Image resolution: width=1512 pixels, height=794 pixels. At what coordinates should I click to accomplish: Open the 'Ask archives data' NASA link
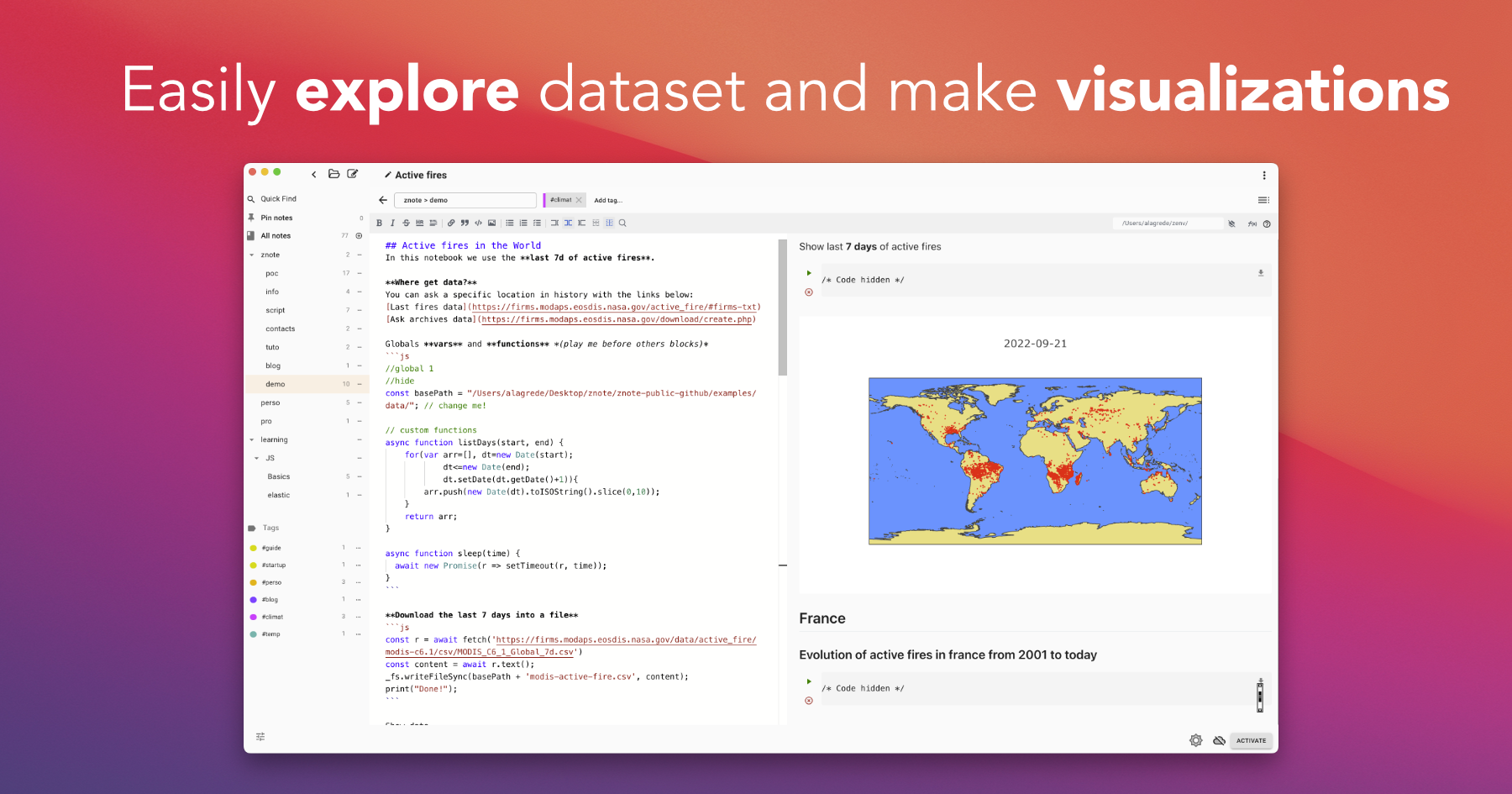click(617, 319)
